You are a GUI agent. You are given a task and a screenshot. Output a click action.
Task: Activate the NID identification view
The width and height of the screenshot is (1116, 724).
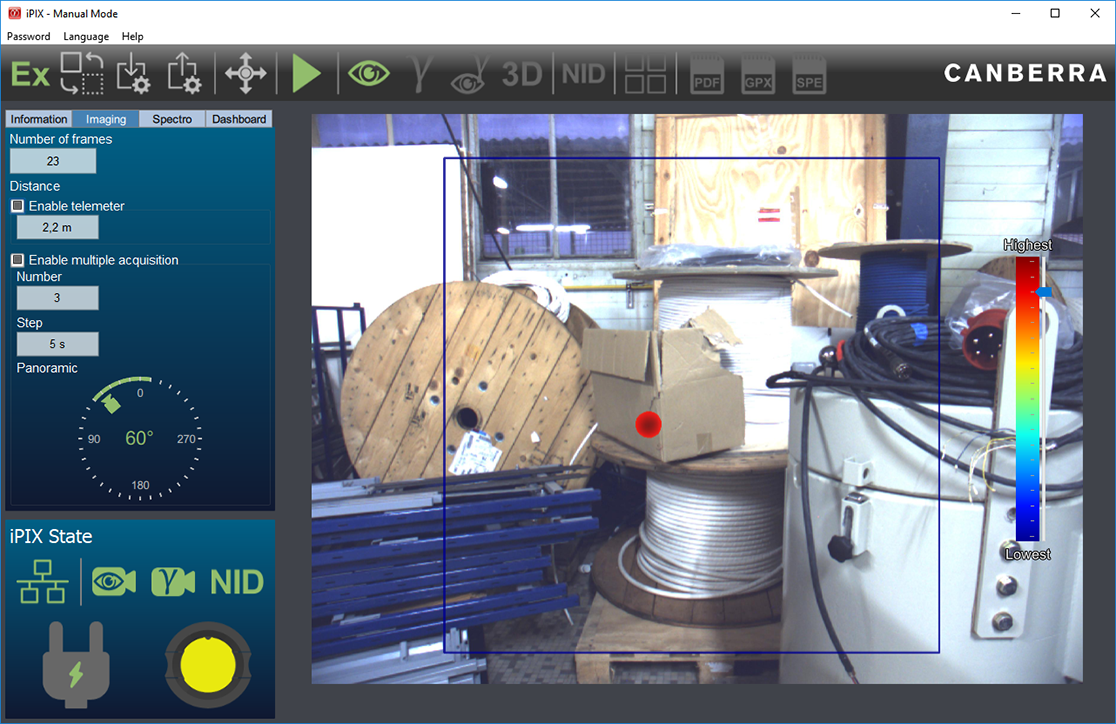tap(583, 72)
